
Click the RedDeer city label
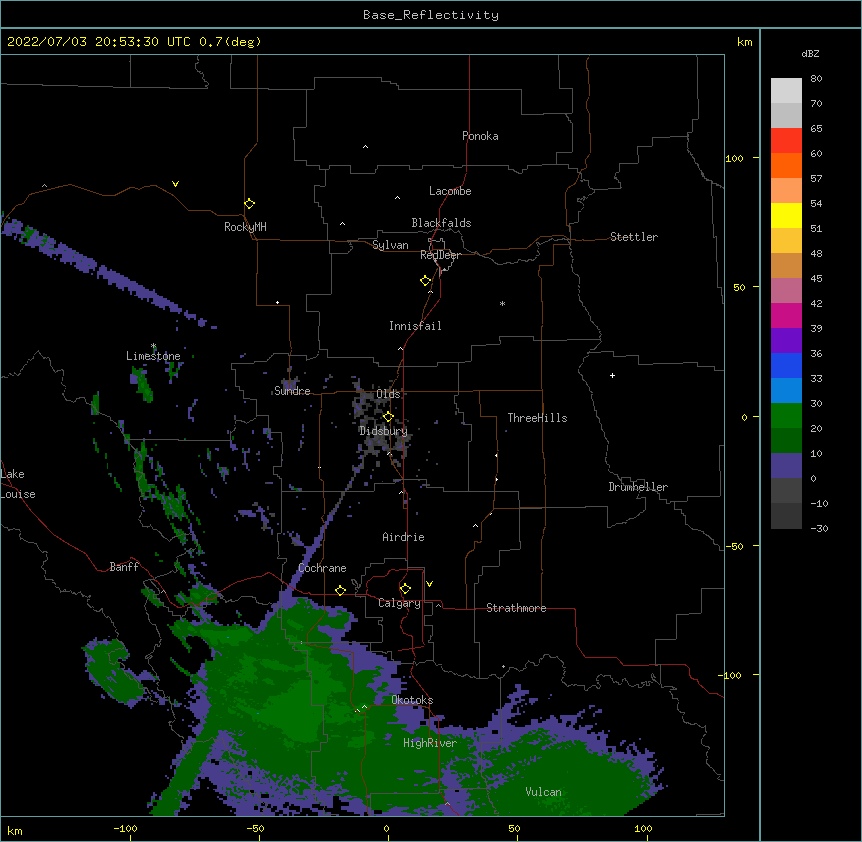click(440, 255)
